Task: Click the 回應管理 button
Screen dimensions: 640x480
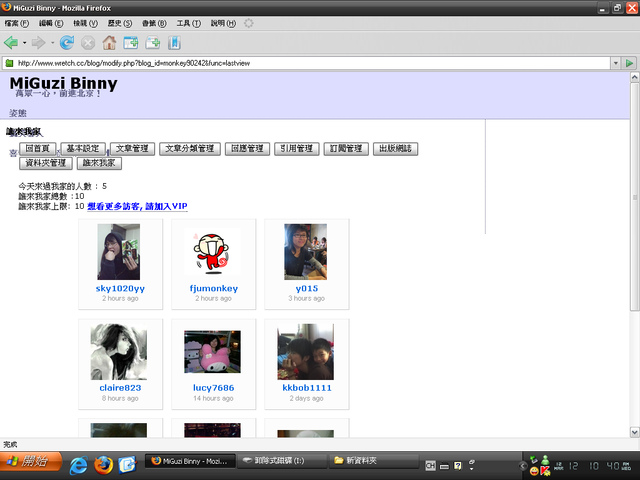Action: (247, 149)
